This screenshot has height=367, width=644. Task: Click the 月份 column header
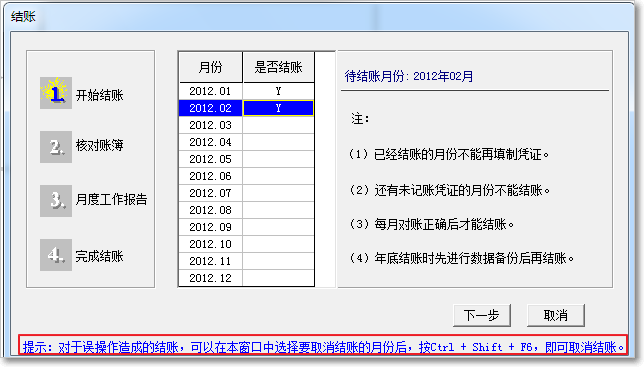point(210,67)
